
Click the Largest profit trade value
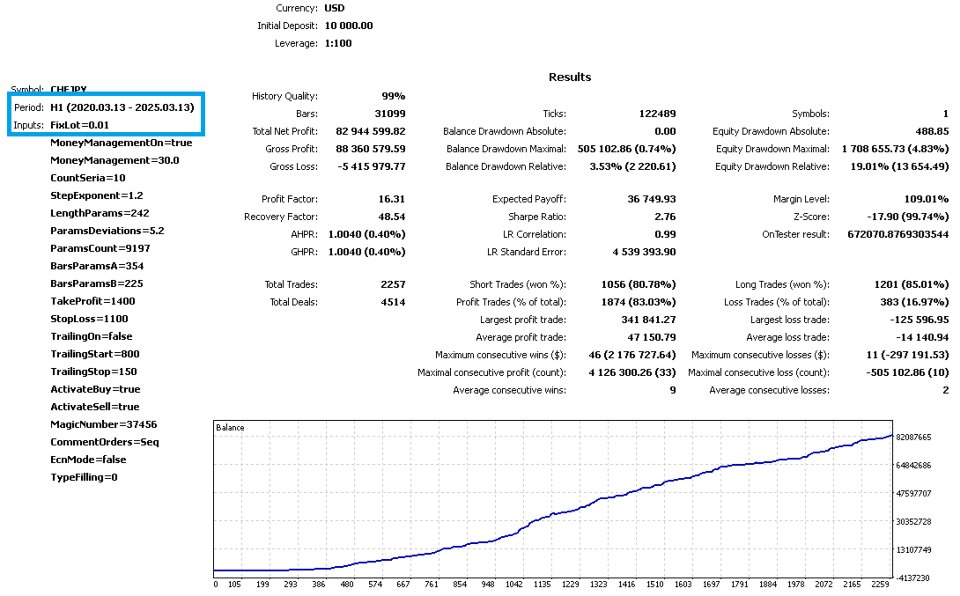(648, 320)
